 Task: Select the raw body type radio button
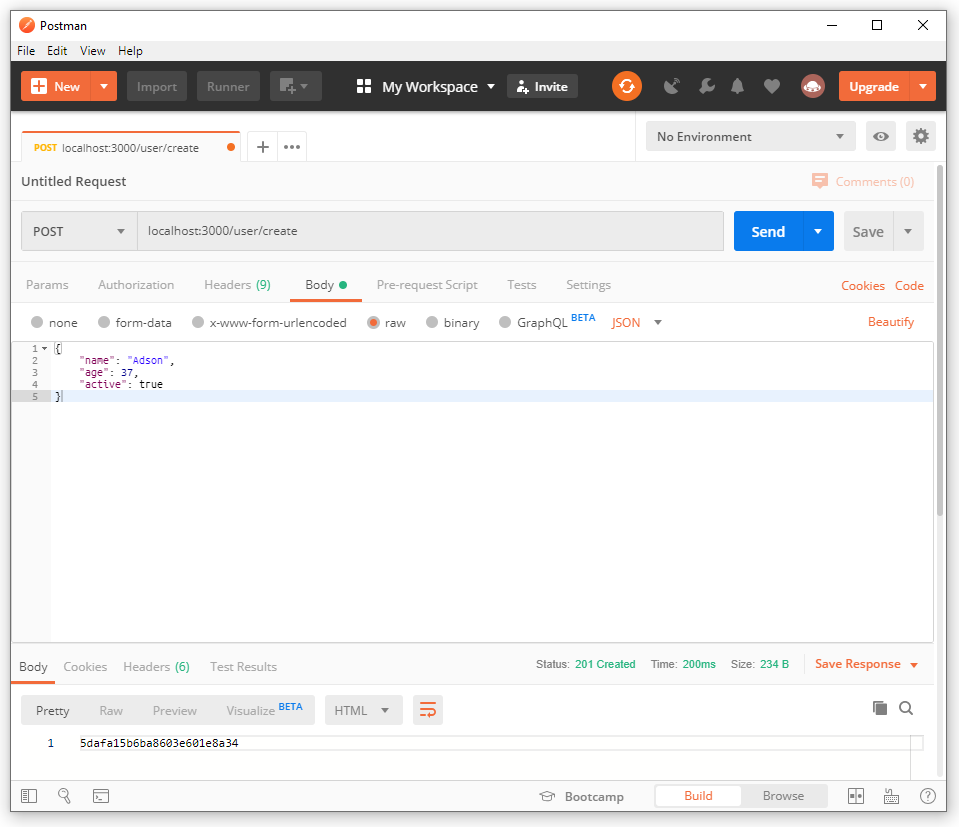tap(373, 322)
